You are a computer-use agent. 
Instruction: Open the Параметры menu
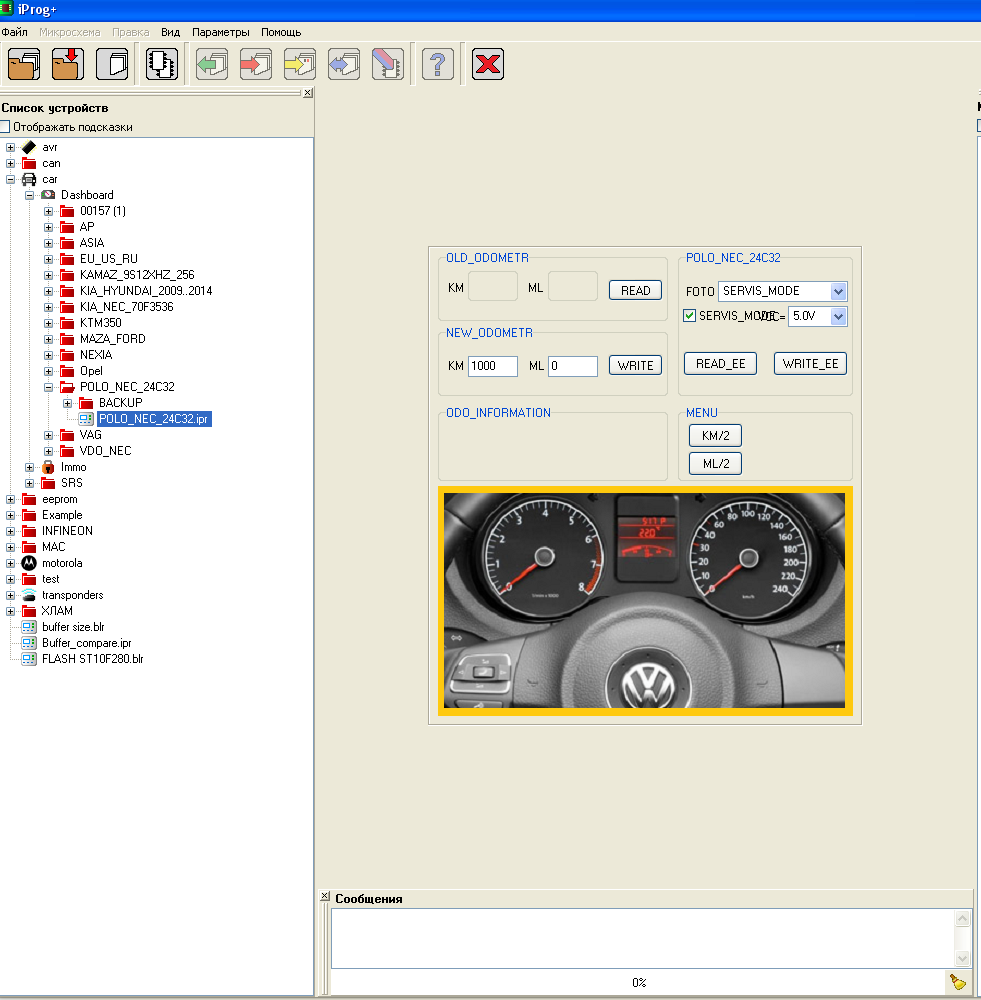coord(221,32)
